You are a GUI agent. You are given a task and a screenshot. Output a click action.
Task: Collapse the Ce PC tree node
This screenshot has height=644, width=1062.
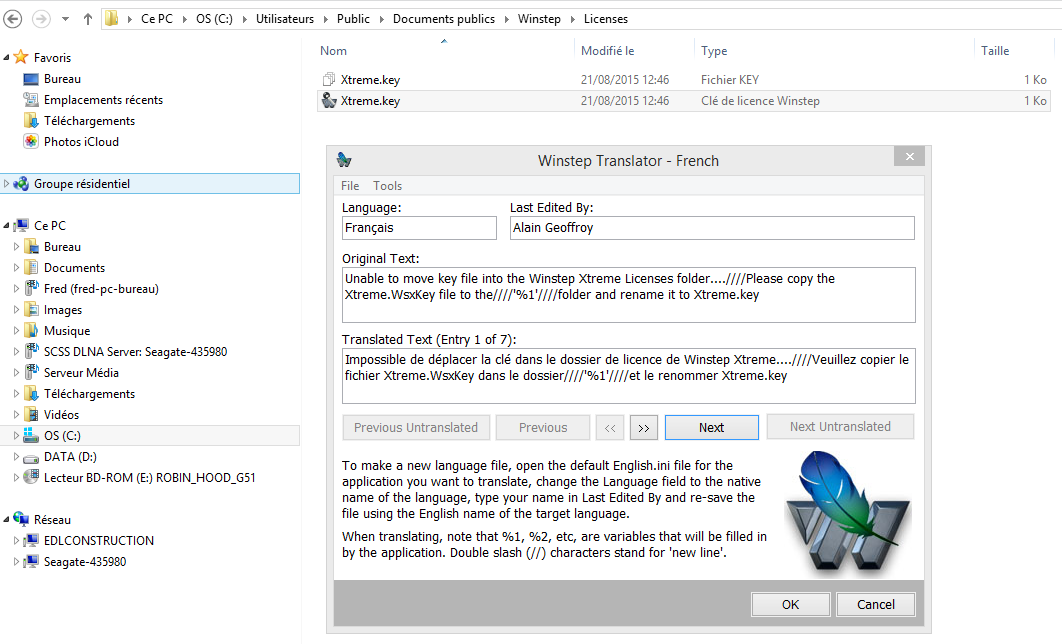pos(8,226)
